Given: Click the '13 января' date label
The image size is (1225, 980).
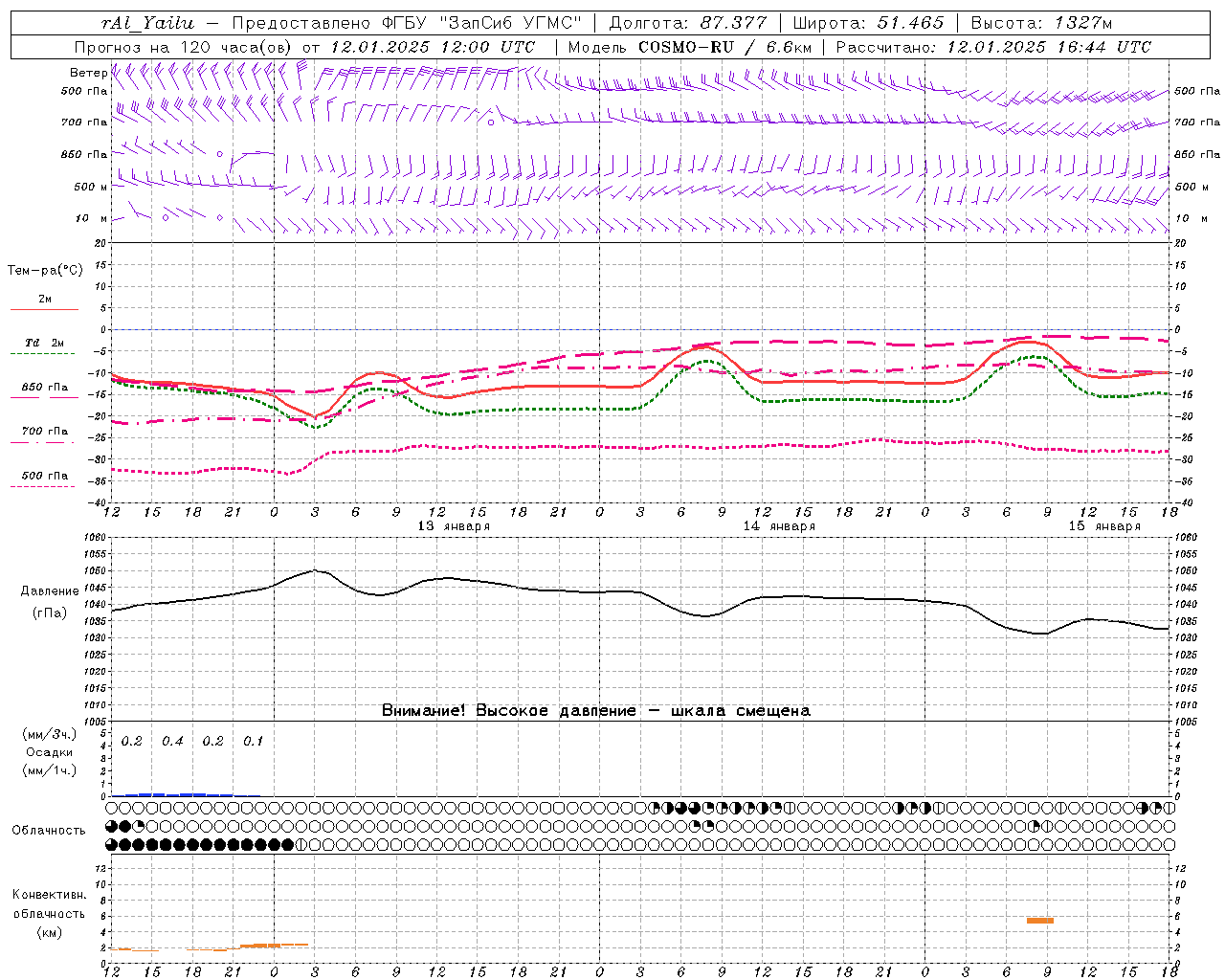Looking at the screenshot, I should [454, 526].
